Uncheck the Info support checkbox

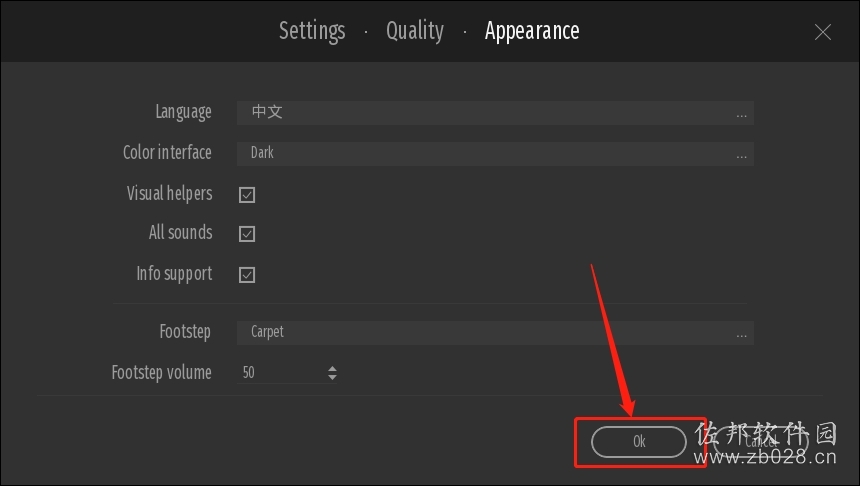pyautogui.click(x=247, y=275)
